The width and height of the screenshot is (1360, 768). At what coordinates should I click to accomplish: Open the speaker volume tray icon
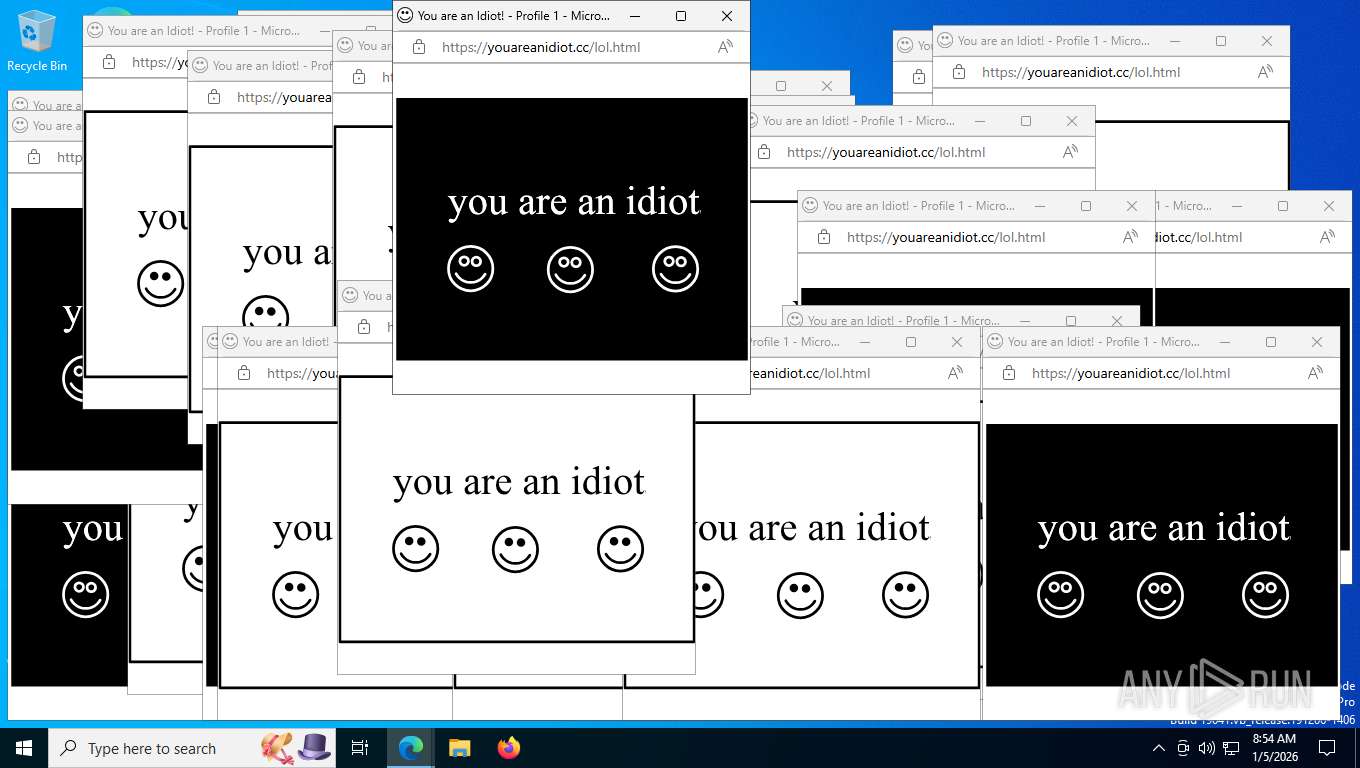click(x=1206, y=748)
